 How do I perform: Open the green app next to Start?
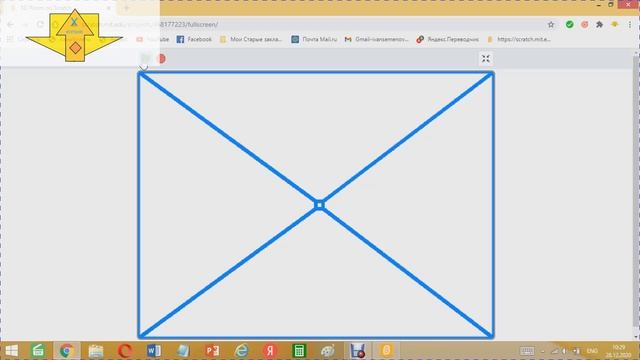point(38,351)
